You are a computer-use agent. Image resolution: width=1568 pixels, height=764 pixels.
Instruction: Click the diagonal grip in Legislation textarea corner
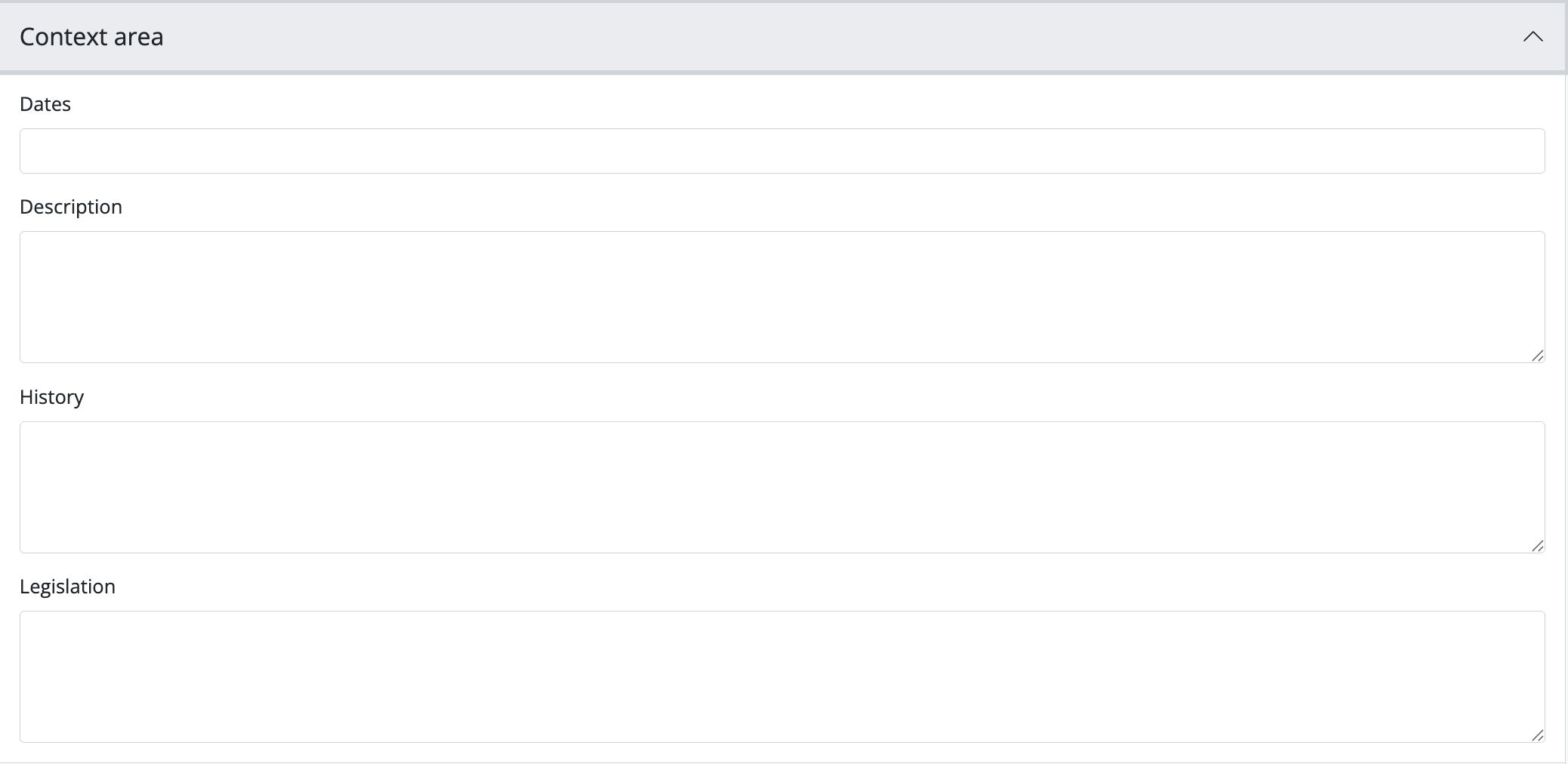tap(1537, 735)
